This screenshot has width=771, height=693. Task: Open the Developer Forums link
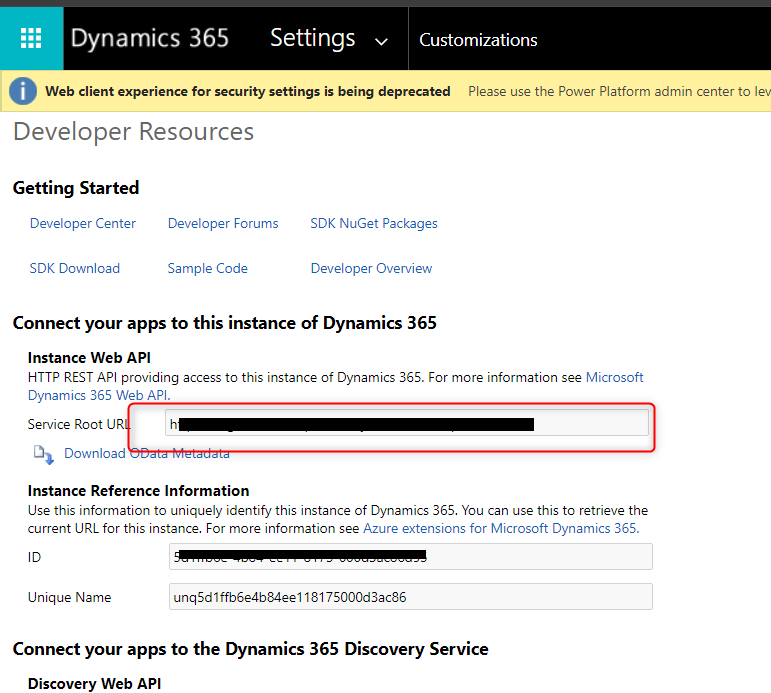pos(223,223)
